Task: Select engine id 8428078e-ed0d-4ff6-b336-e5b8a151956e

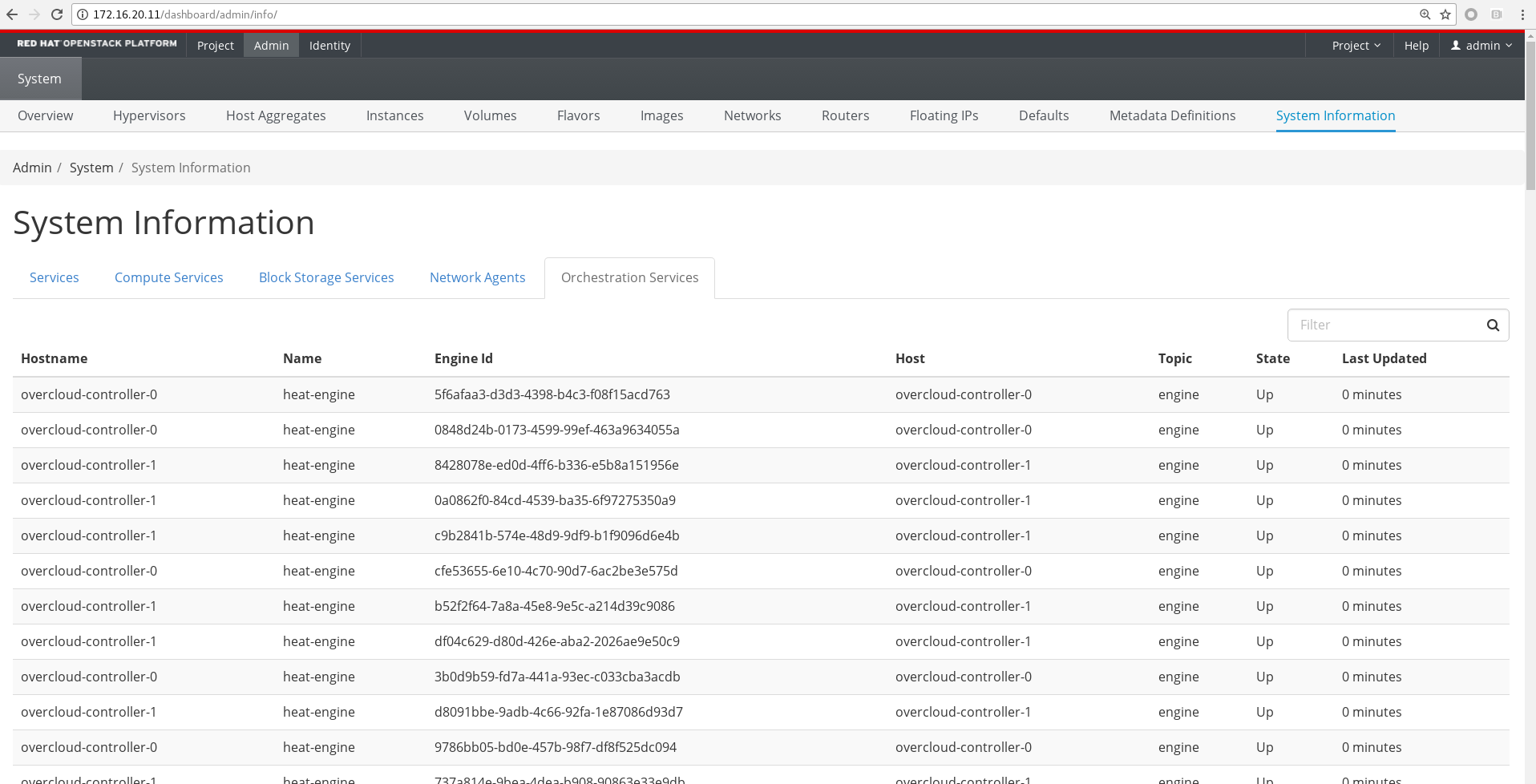Action: (556, 465)
